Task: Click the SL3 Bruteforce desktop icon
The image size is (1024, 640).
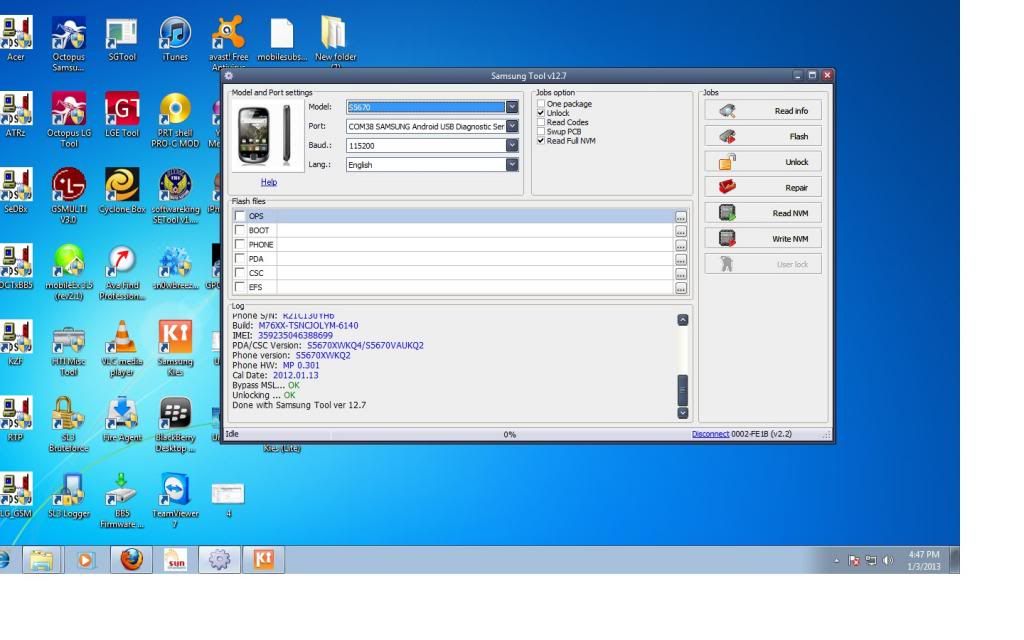Action: pyautogui.click(x=69, y=424)
